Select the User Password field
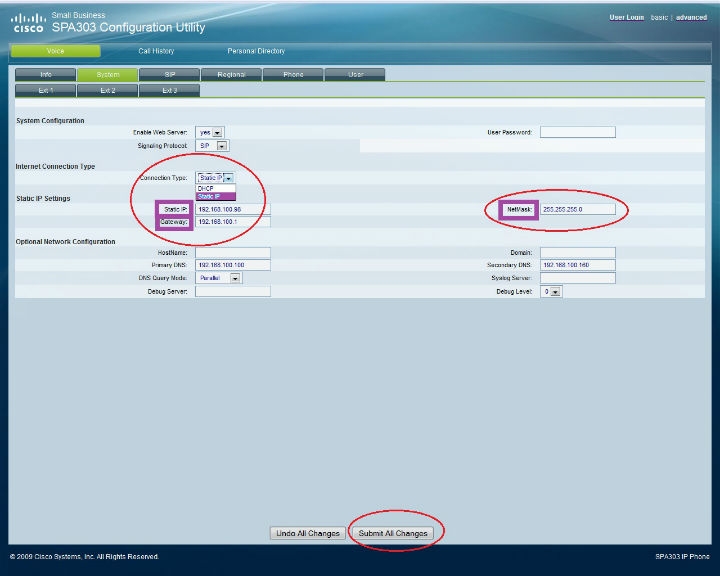The image size is (720, 576). click(577, 132)
